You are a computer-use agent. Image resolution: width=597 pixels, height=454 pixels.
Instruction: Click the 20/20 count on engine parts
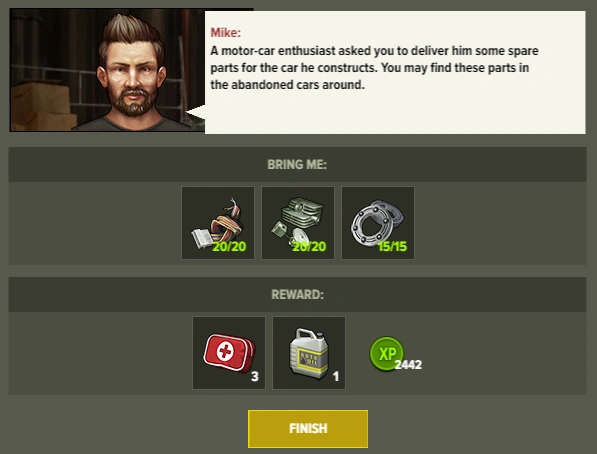coord(309,247)
